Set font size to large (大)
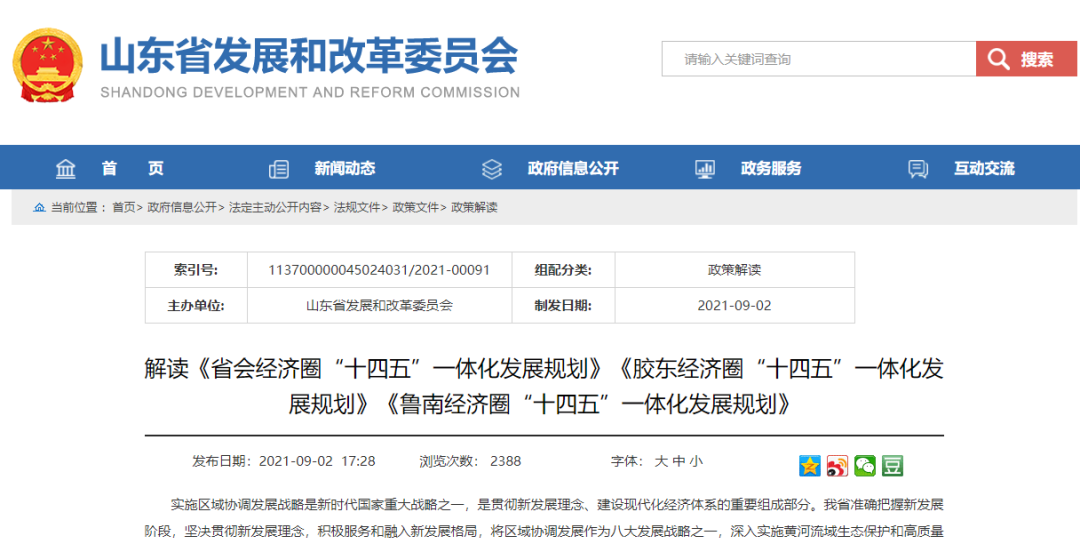 661,461
